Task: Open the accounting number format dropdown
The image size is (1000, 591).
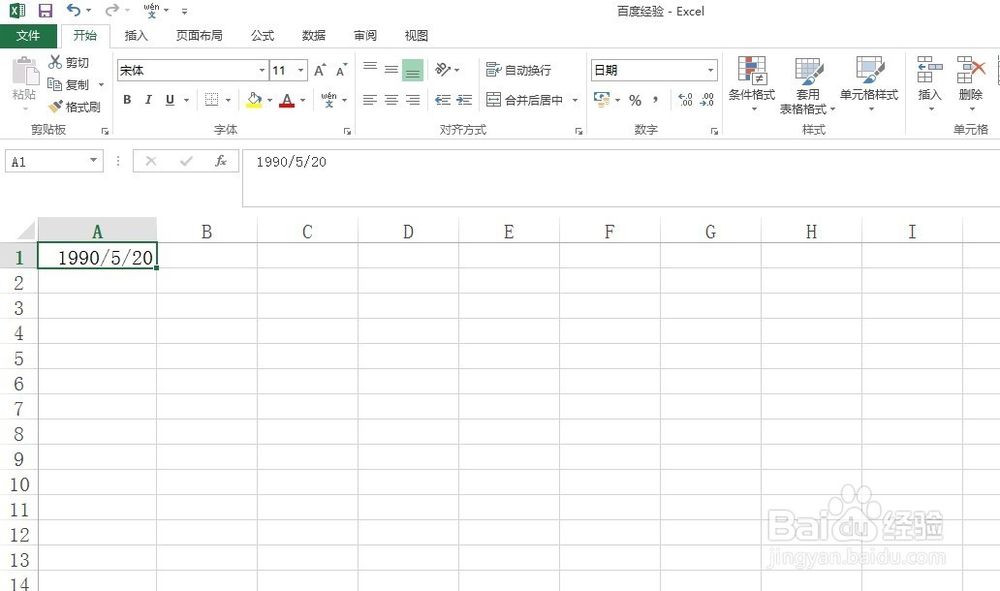Action: [x=617, y=100]
